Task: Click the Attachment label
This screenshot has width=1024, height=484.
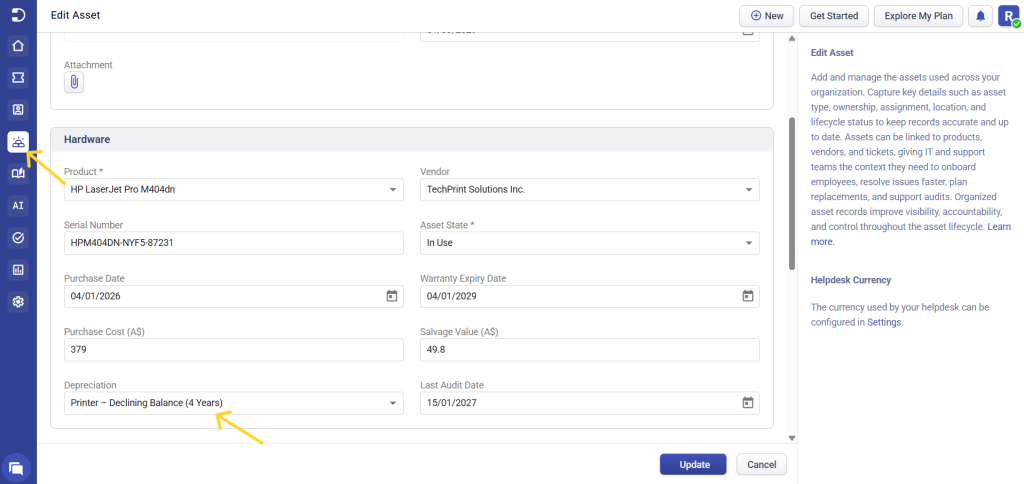Action: tap(88, 65)
